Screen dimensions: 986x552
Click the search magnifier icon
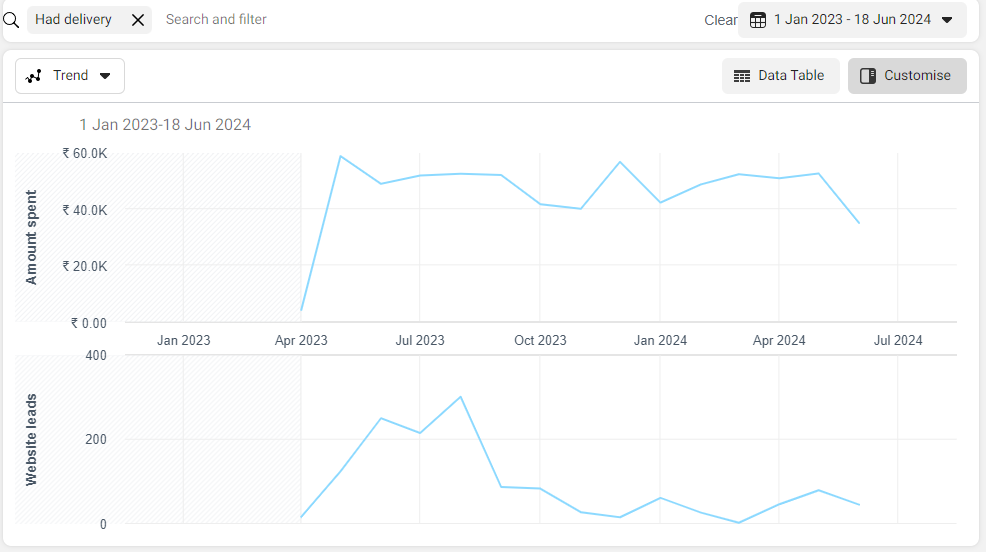pos(12,20)
